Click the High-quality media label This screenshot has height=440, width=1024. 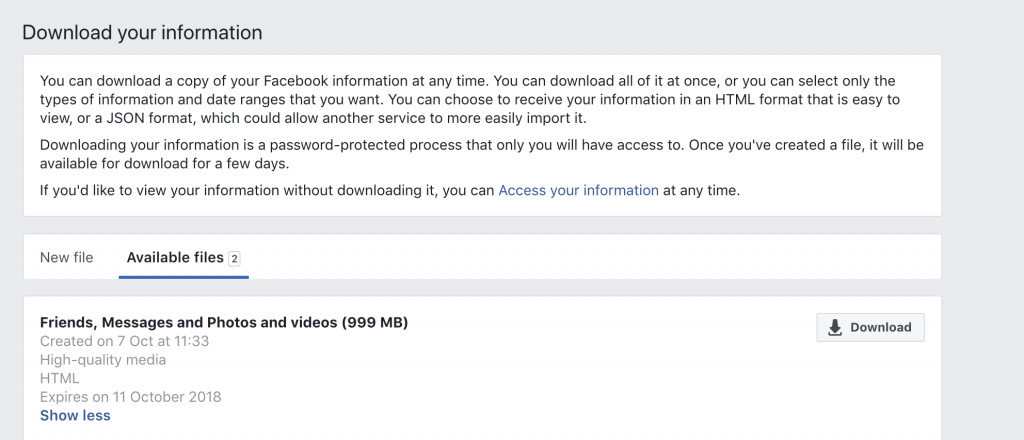click(103, 360)
